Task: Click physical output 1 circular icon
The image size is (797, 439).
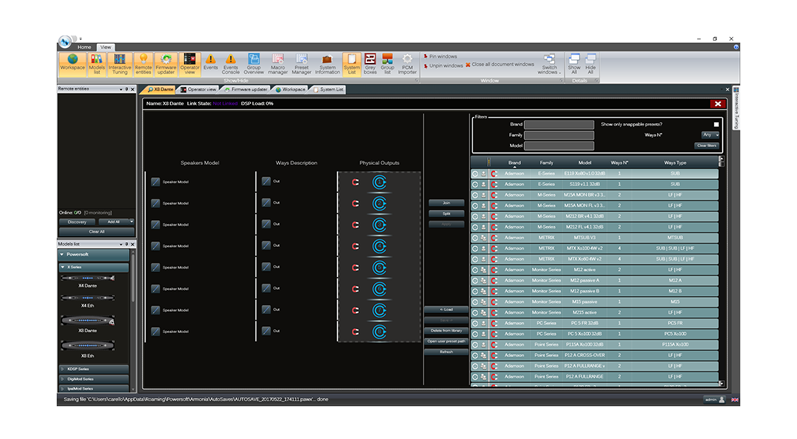Action: (379, 182)
